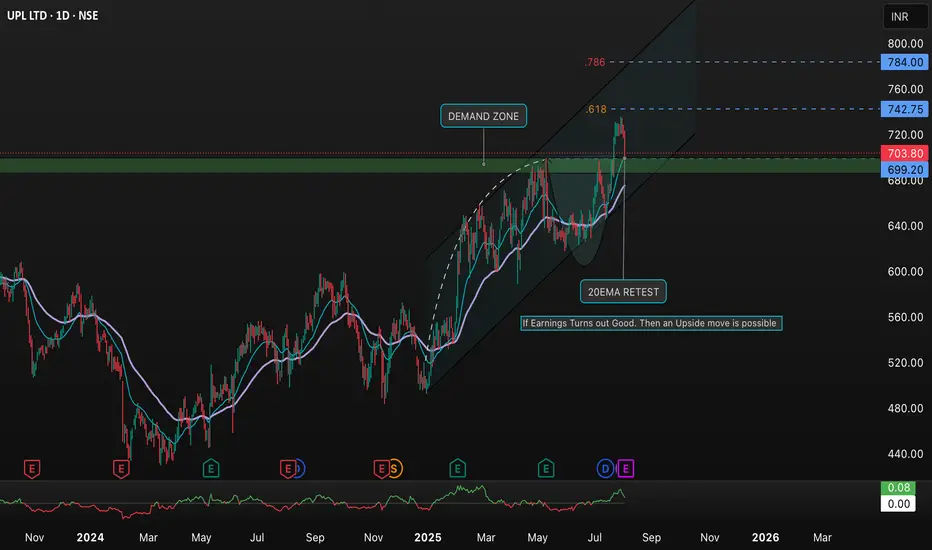This screenshot has height=550, width=932.
Task: Open the INR currency selector
Action: [x=905, y=17]
